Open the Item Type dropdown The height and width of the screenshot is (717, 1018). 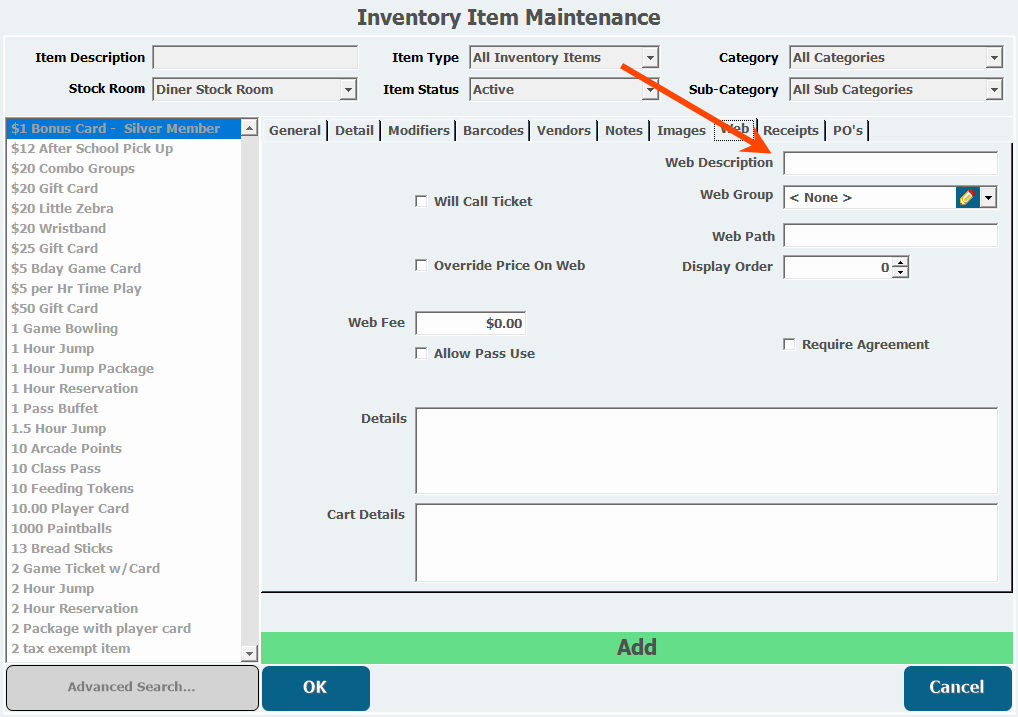coord(650,58)
